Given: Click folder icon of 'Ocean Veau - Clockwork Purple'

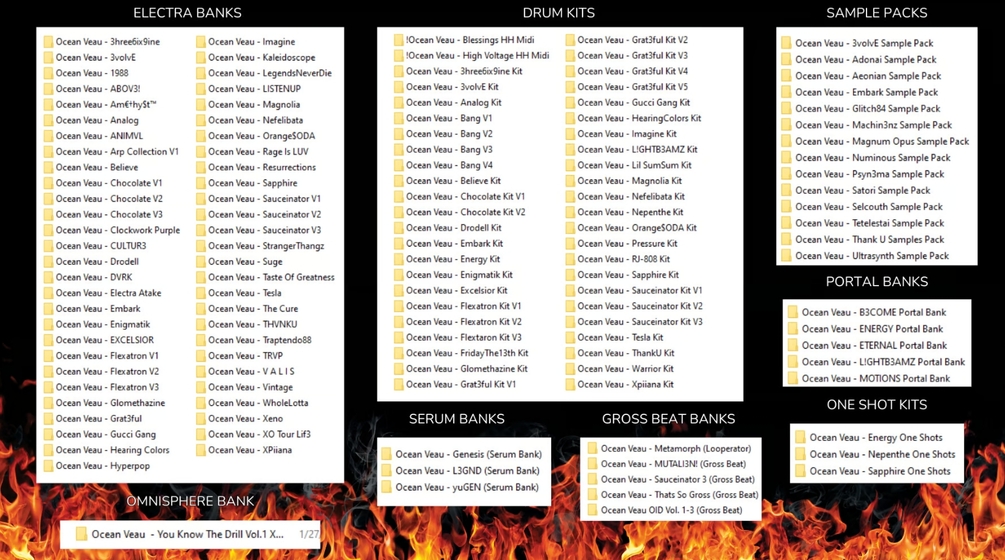Looking at the screenshot, I should [48, 230].
